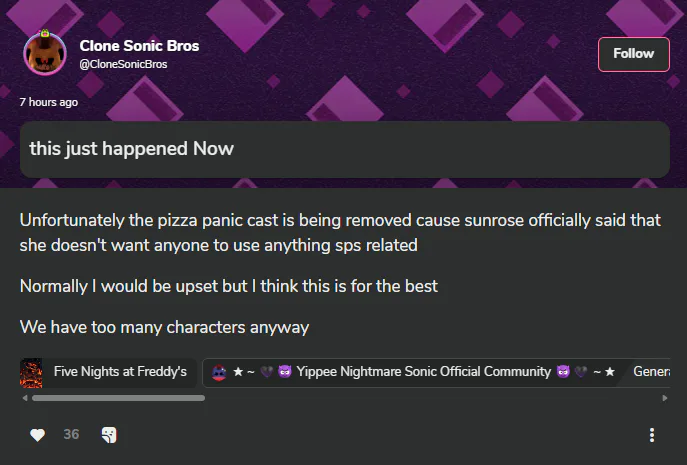The width and height of the screenshot is (687, 465).
Task: Click the scrollbar left arrow
Action: point(25,398)
